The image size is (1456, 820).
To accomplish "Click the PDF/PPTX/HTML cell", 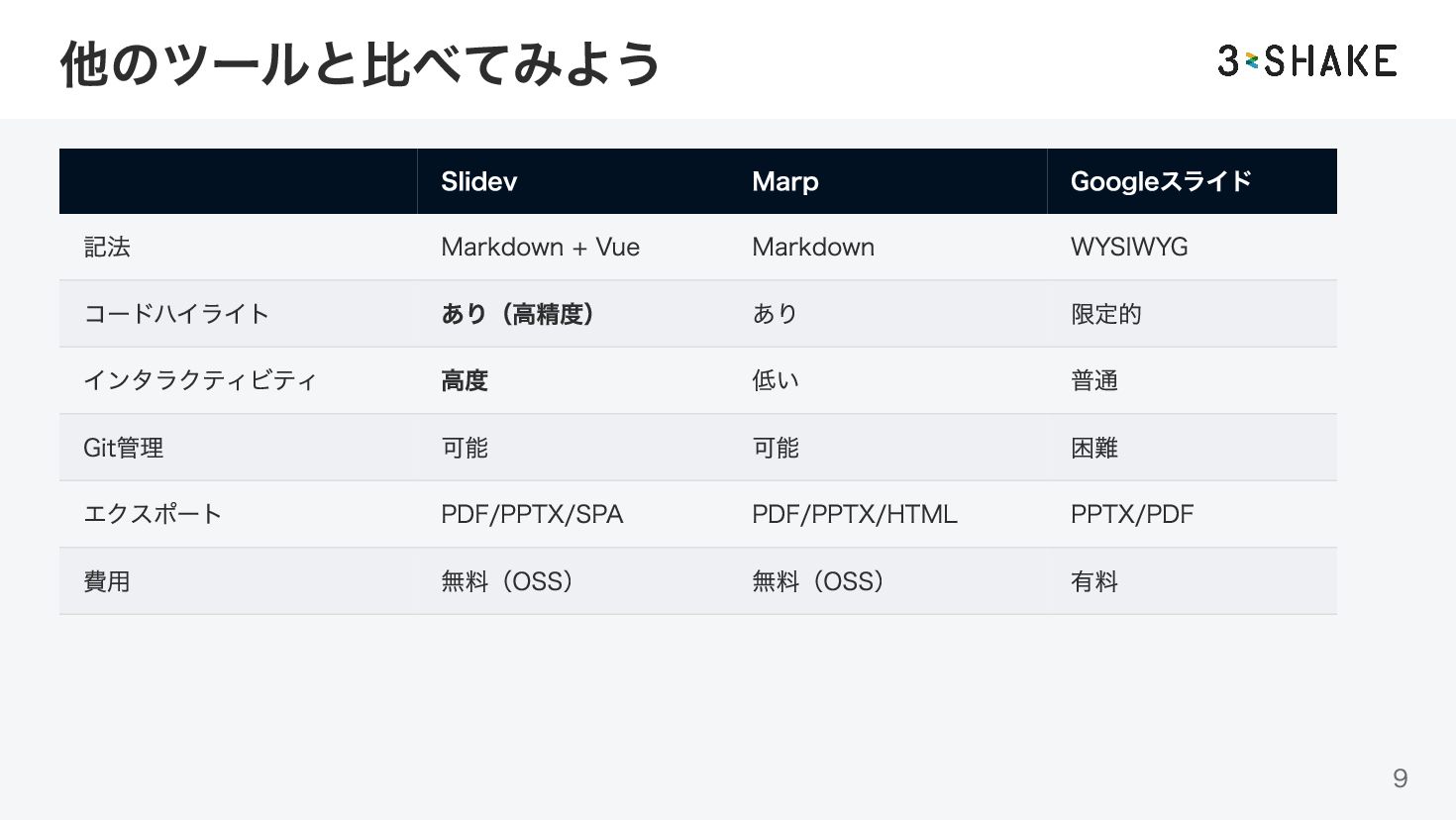I will [855, 515].
